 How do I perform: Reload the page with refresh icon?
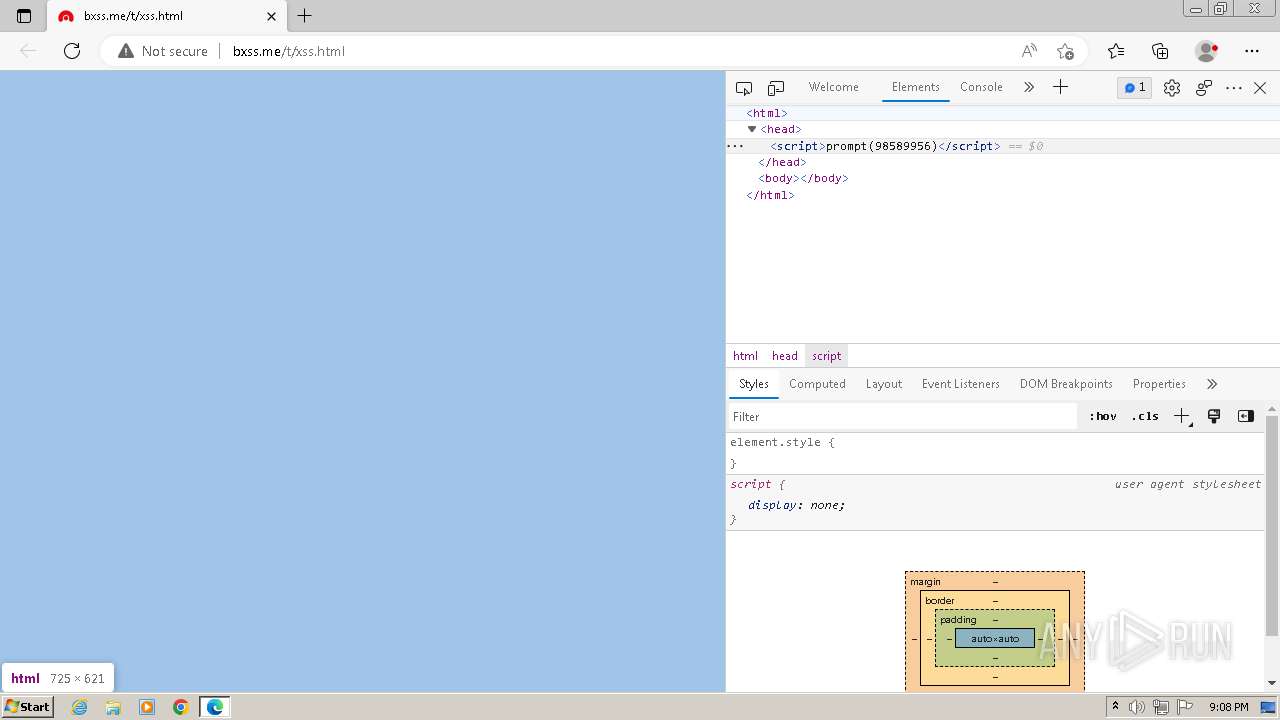coord(72,51)
